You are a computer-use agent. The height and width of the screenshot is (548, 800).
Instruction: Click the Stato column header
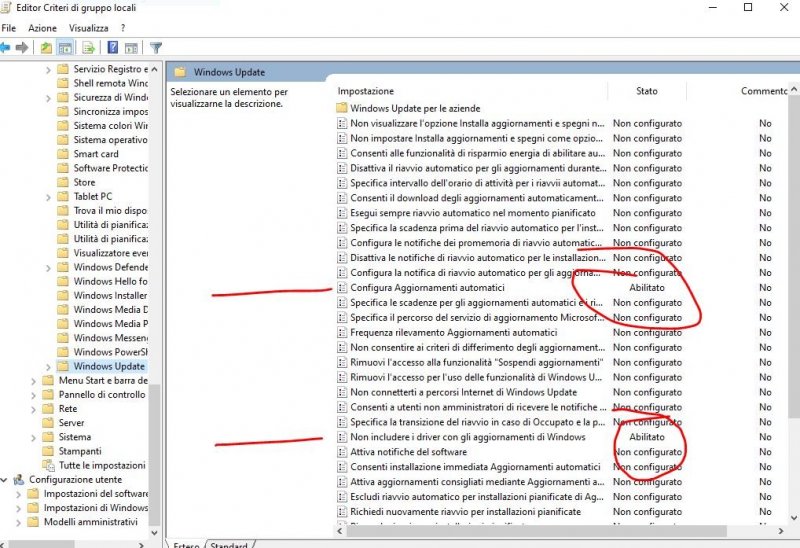point(647,91)
